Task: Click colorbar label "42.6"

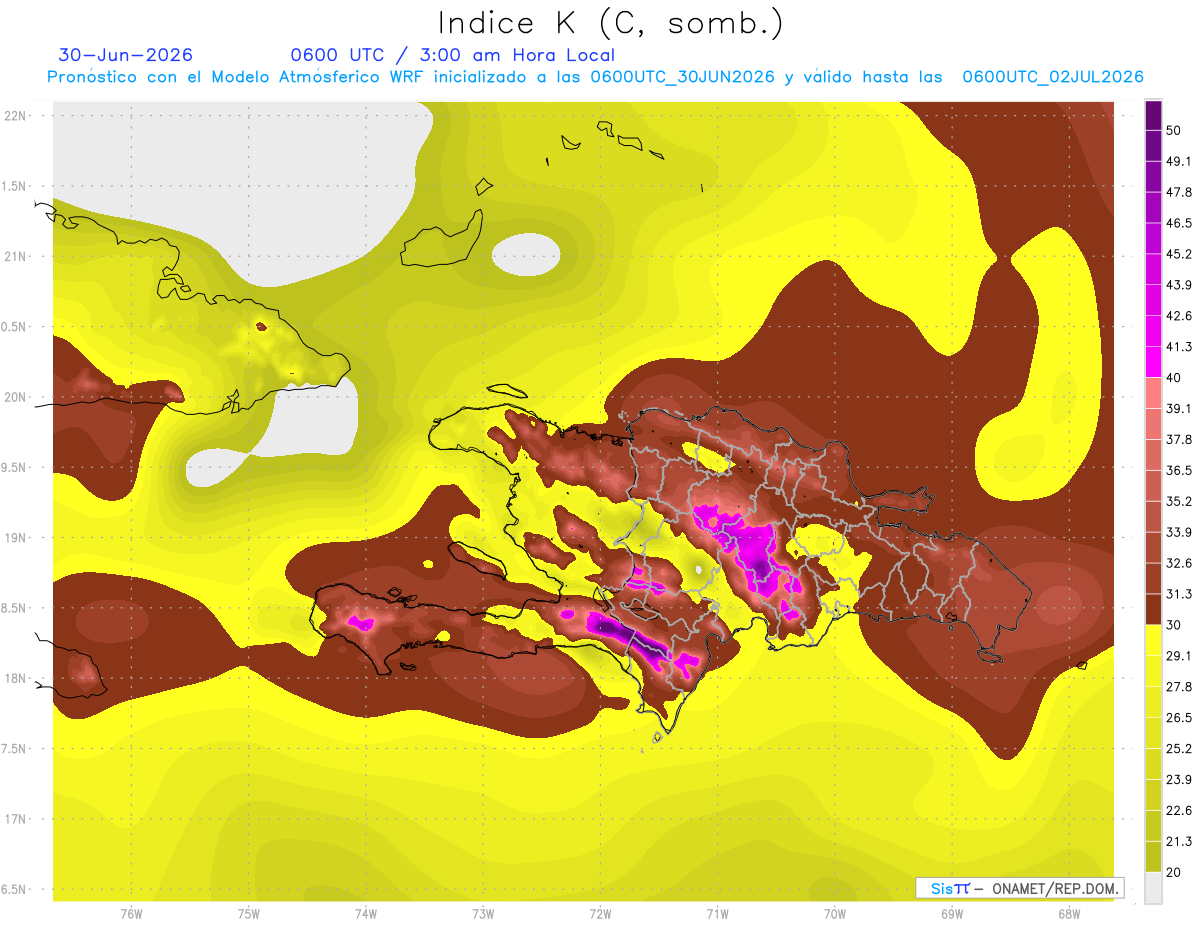Action: tap(1179, 316)
